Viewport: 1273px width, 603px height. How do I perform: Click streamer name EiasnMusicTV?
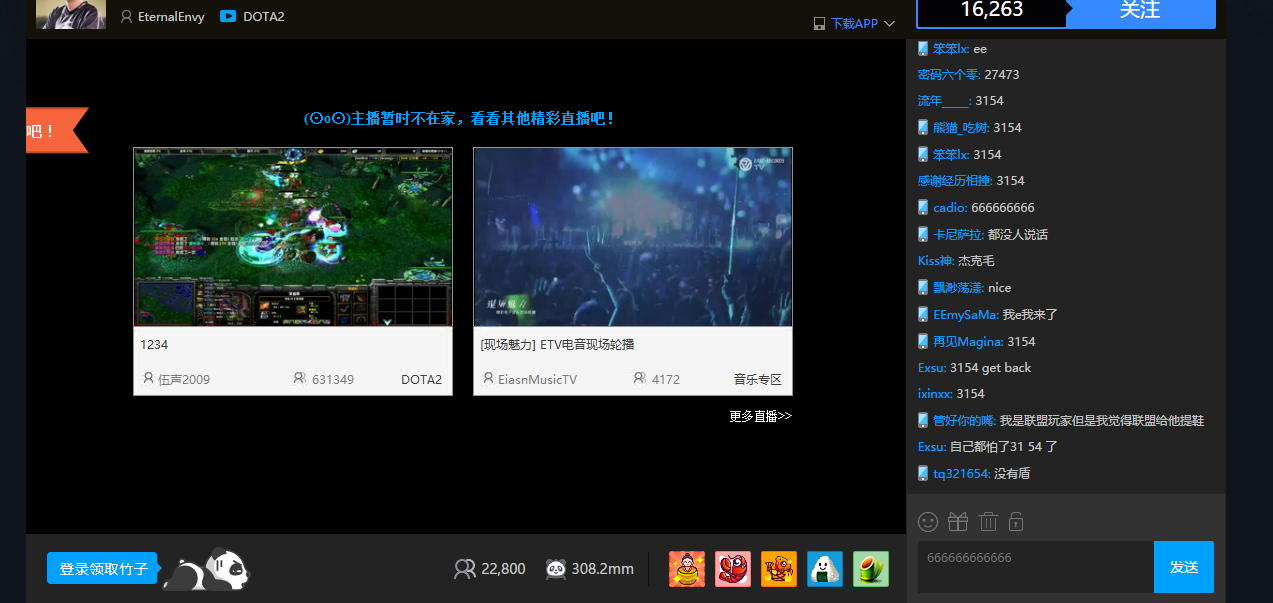pyautogui.click(x=537, y=379)
